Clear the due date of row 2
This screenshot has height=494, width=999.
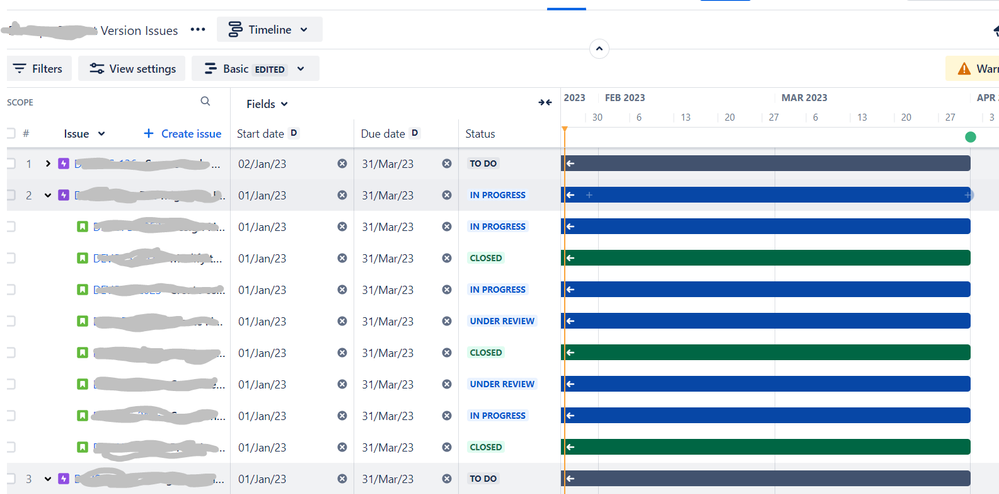tap(447, 195)
